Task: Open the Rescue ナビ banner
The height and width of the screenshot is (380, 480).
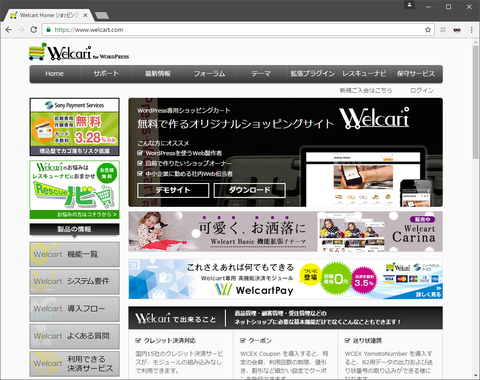Action: (x=74, y=190)
